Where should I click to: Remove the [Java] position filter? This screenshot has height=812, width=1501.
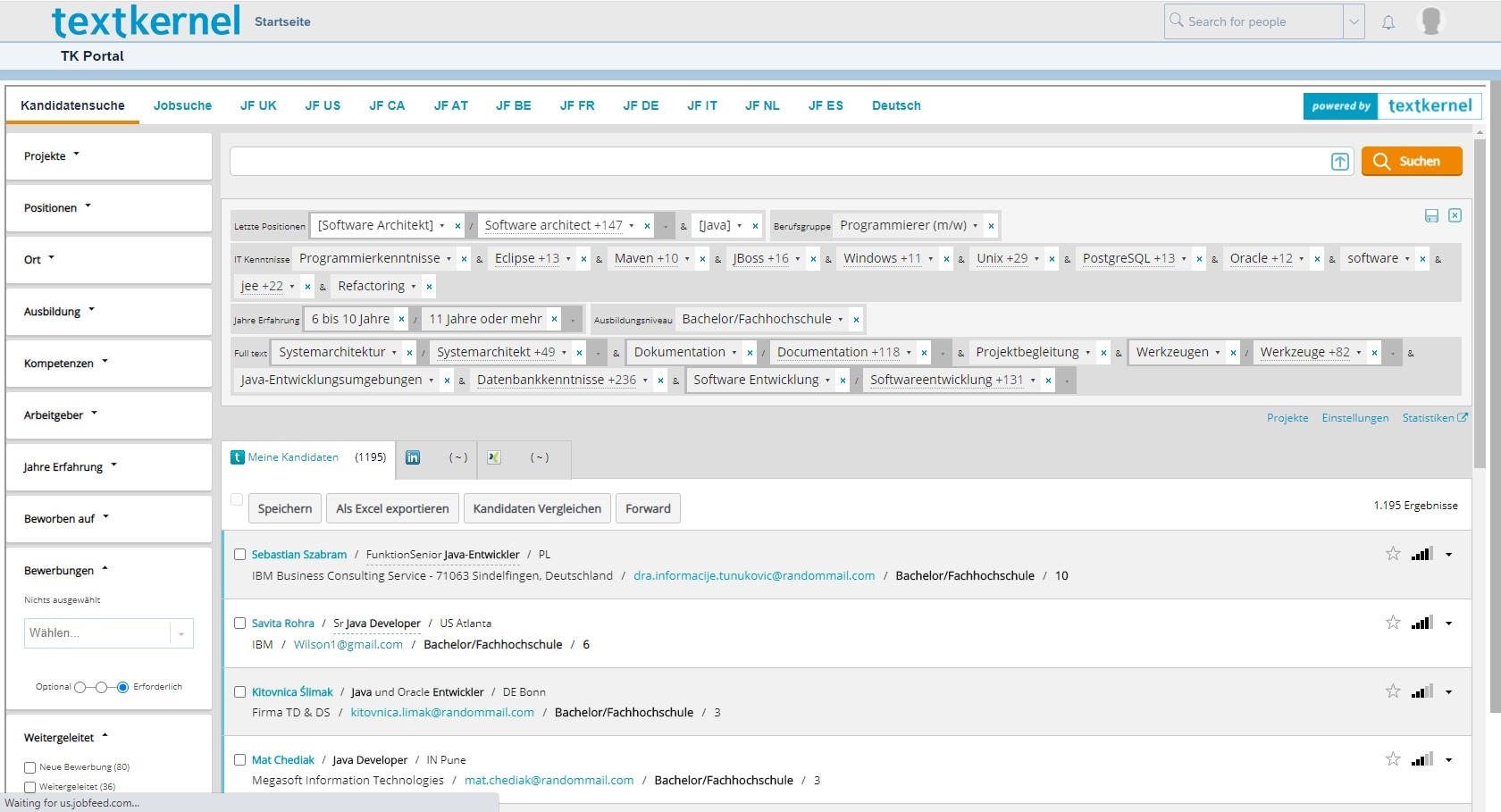click(x=755, y=226)
